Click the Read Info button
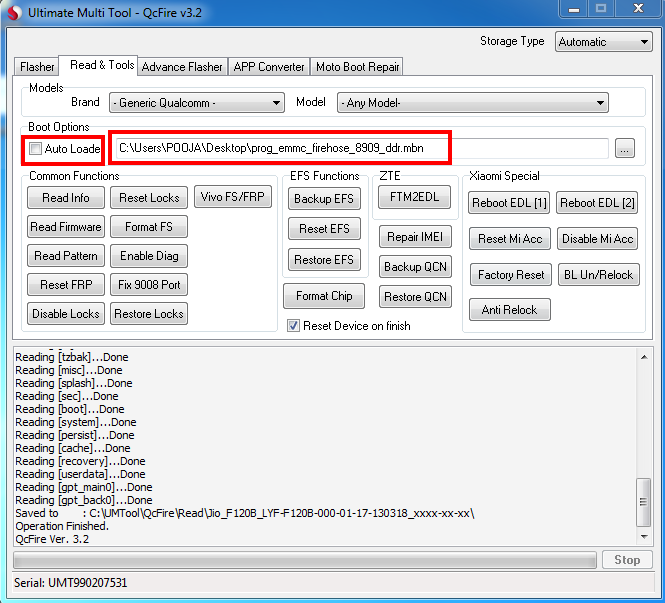Image resolution: width=665 pixels, height=603 pixels. [x=66, y=198]
